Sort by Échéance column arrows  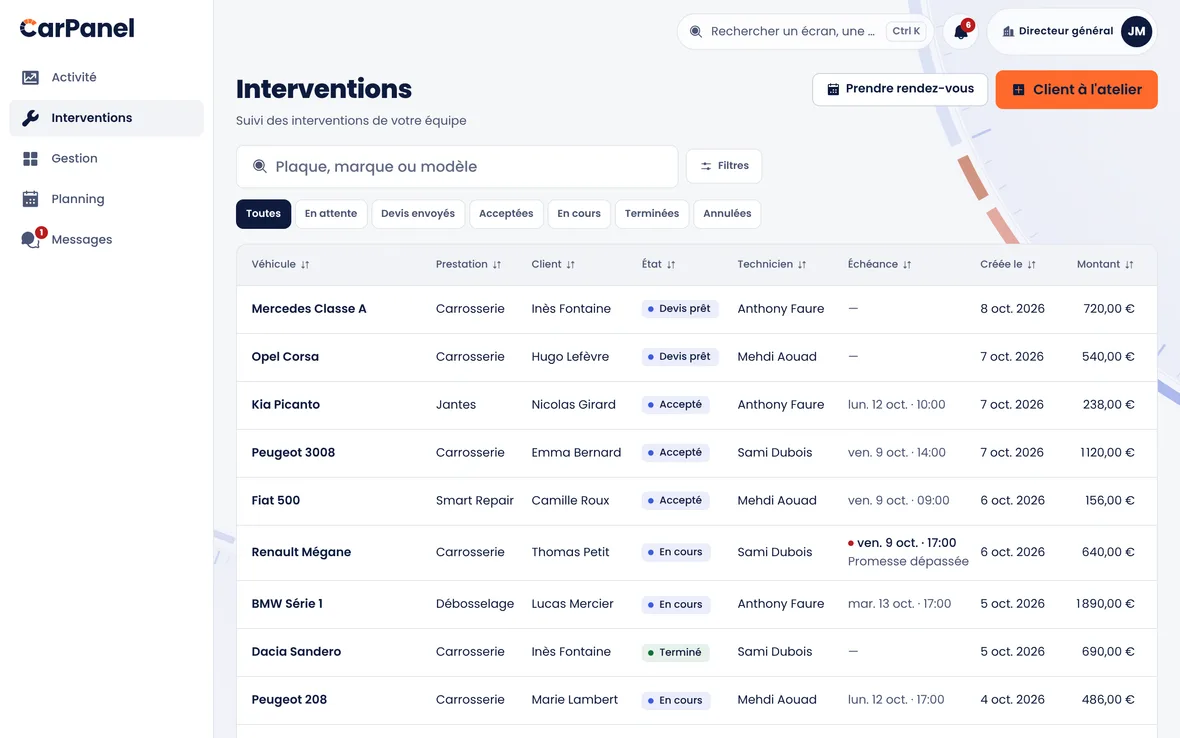(x=907, y=265)
